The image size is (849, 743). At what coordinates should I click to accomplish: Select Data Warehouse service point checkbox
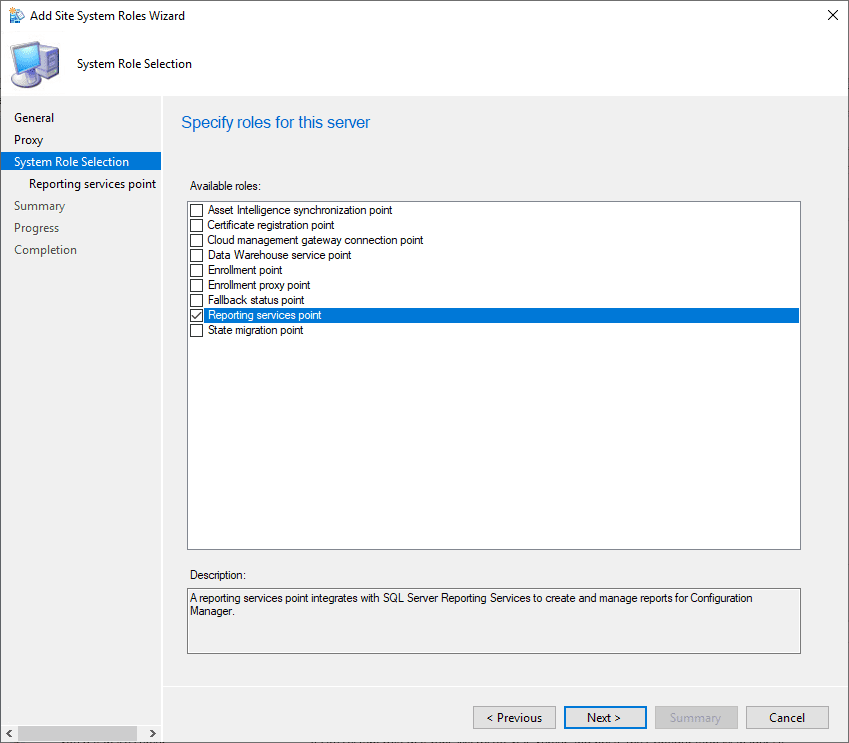point(197,256)
